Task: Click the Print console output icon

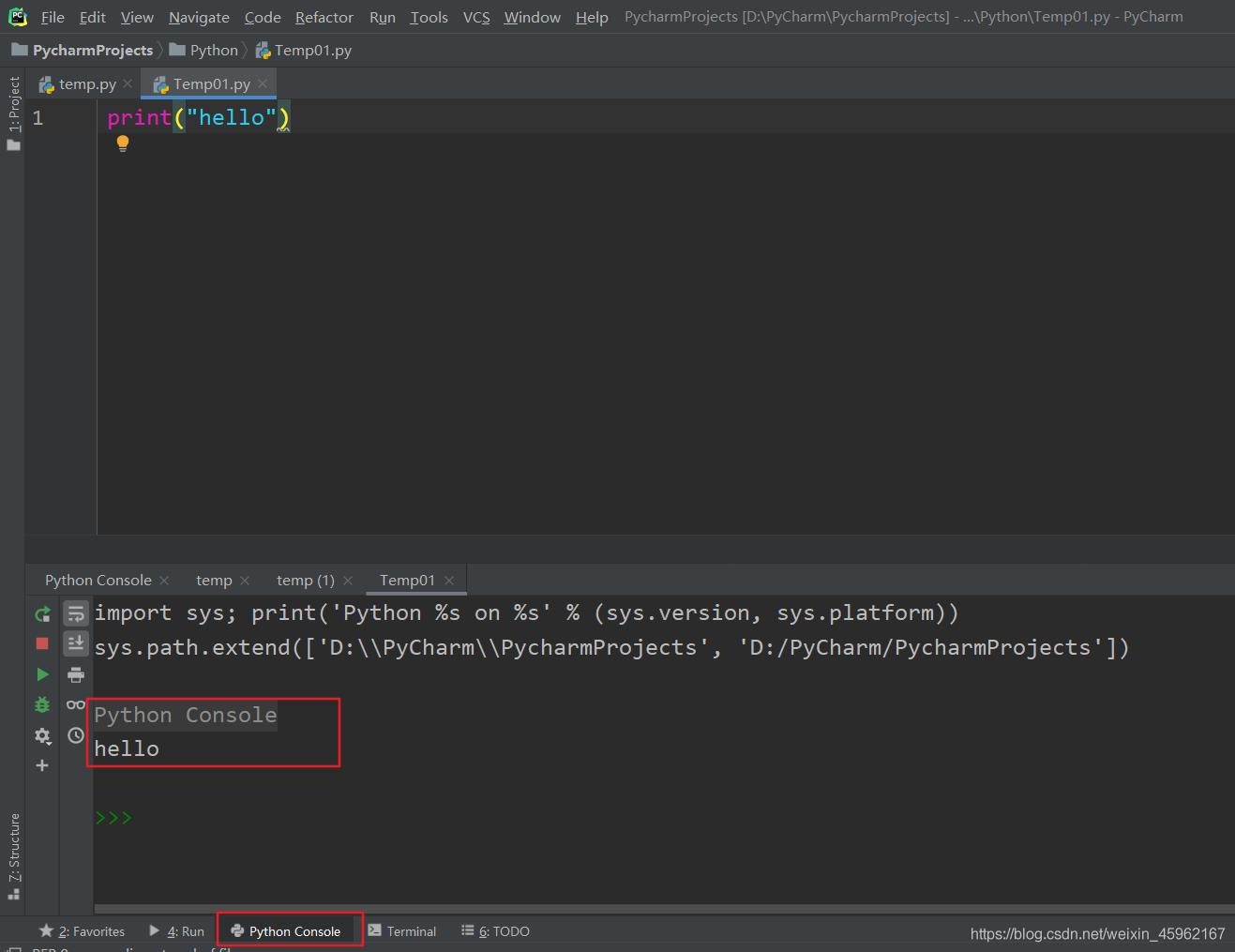Action: pos(76,674)
